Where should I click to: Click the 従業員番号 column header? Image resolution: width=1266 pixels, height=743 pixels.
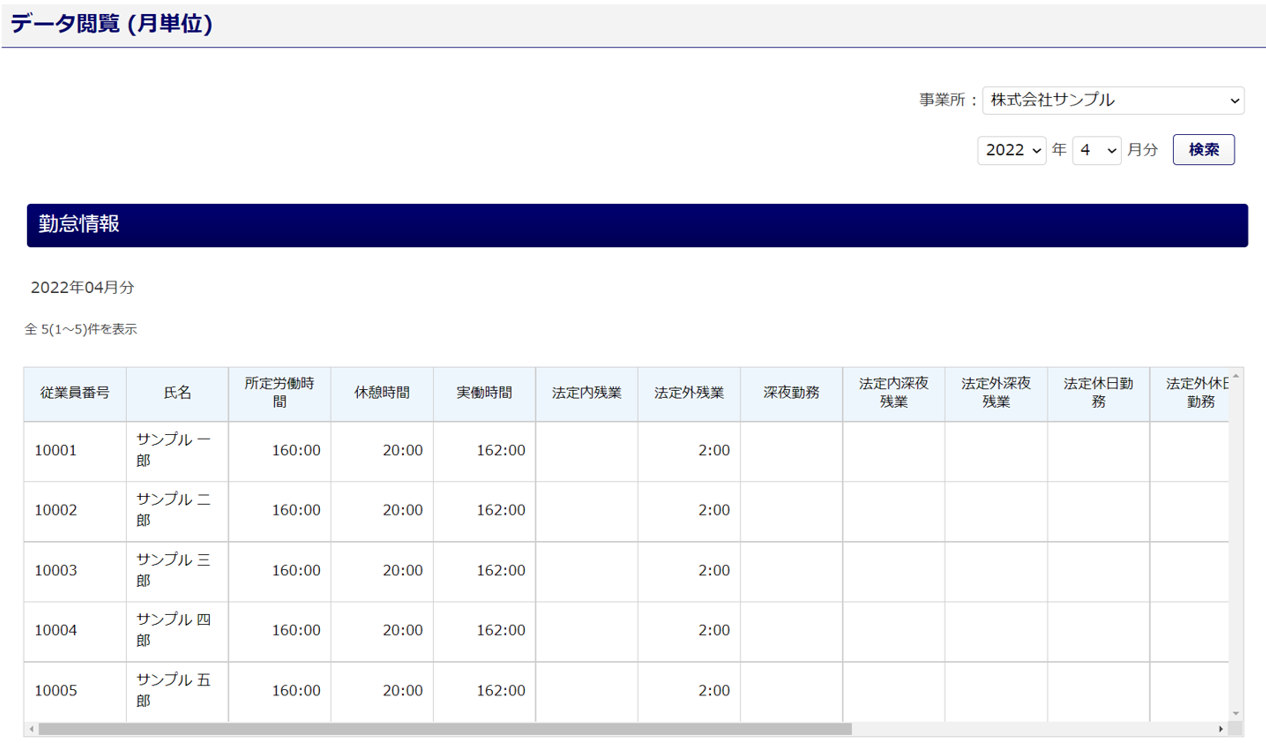pos(75,393)
